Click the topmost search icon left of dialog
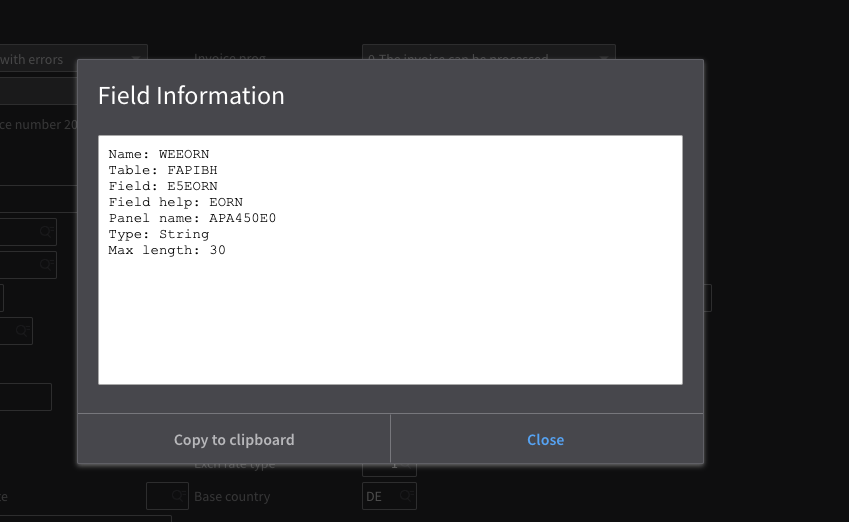The image size is (849, 522). (46, 231)
